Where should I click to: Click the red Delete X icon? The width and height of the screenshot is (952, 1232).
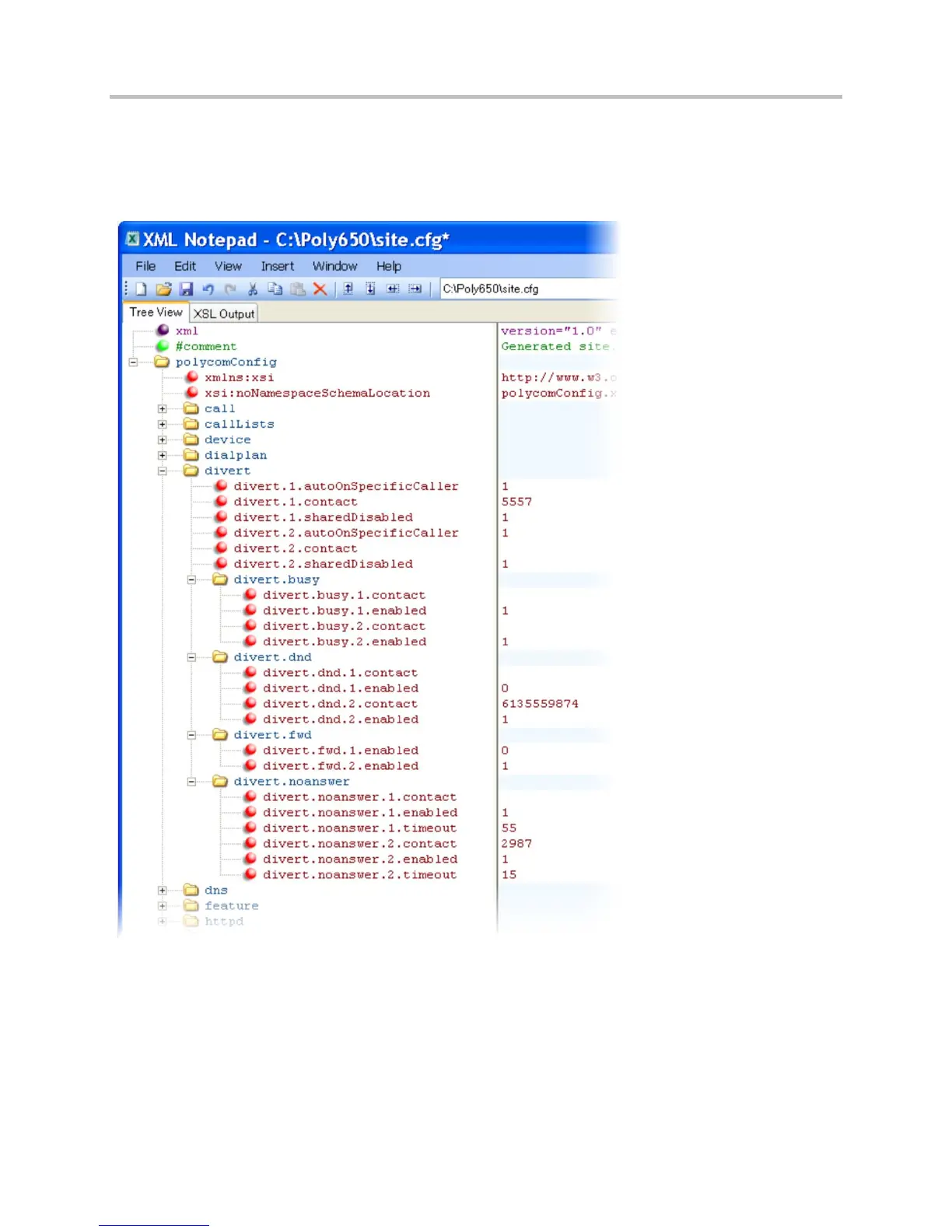(320, 289)
